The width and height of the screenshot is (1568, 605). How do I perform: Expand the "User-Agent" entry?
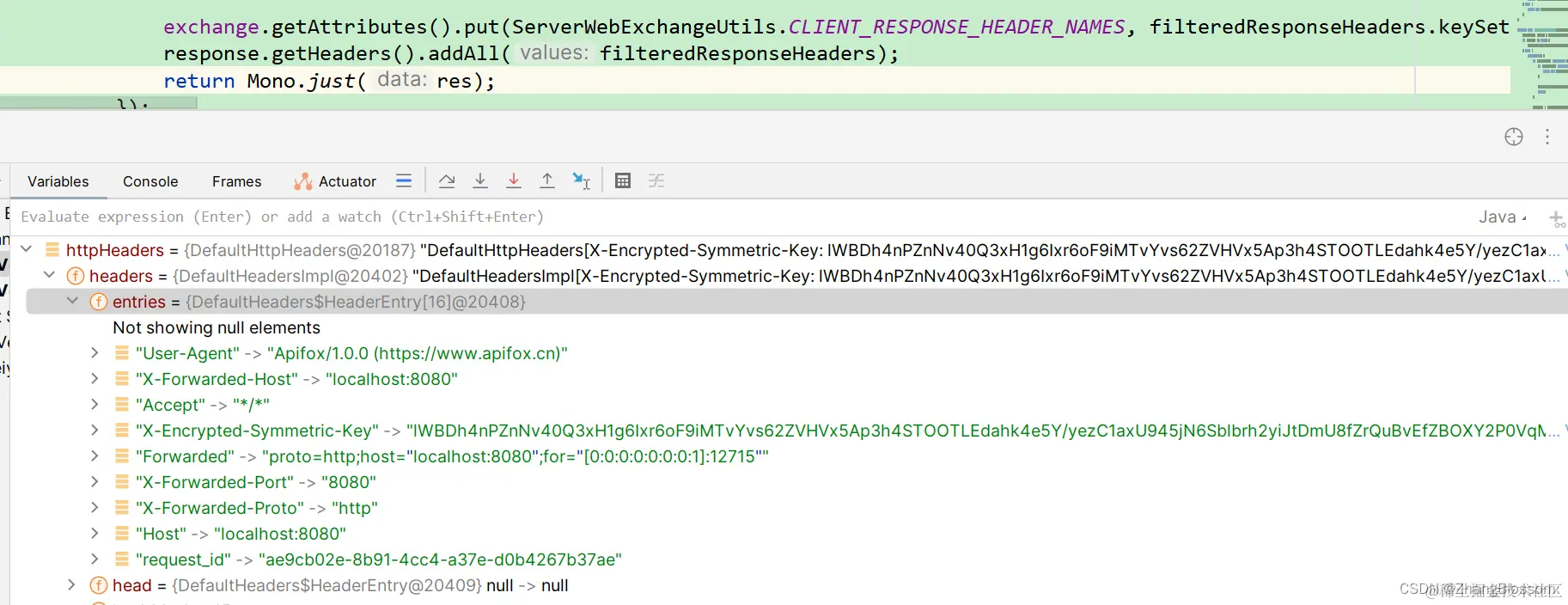(95, 352)
